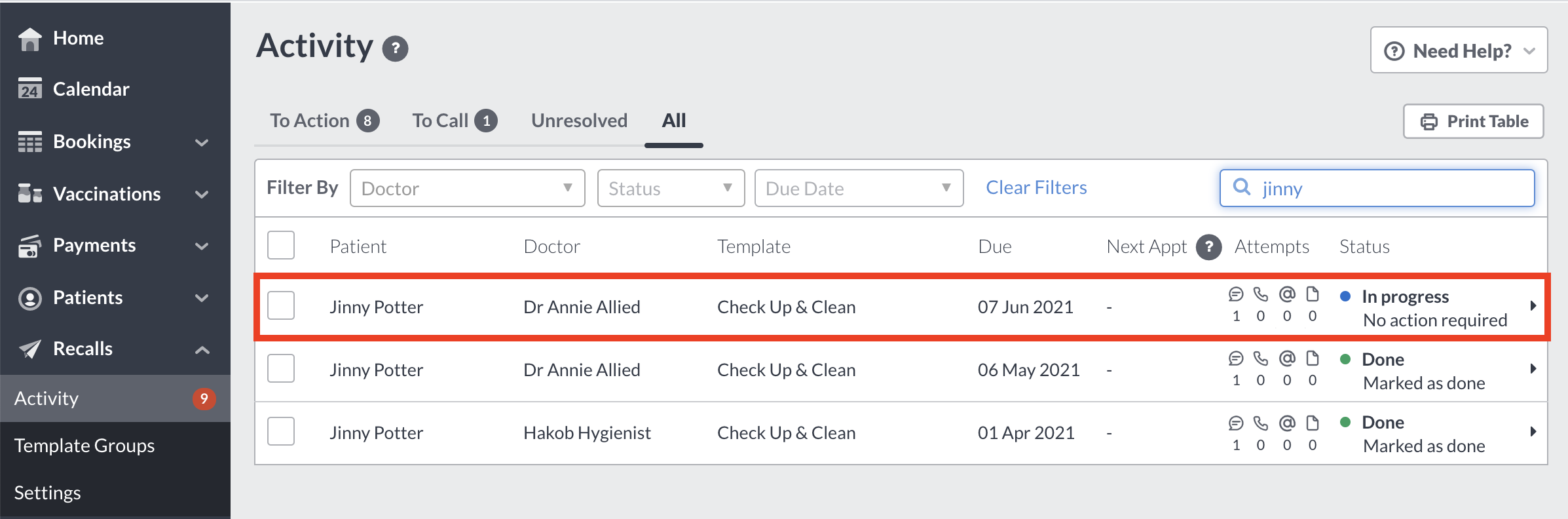Open the Due Date filter dropdown
Image resolution: width=1568 pixels, height=519 pixels.
pyautogui.click(x=859, y=188)
